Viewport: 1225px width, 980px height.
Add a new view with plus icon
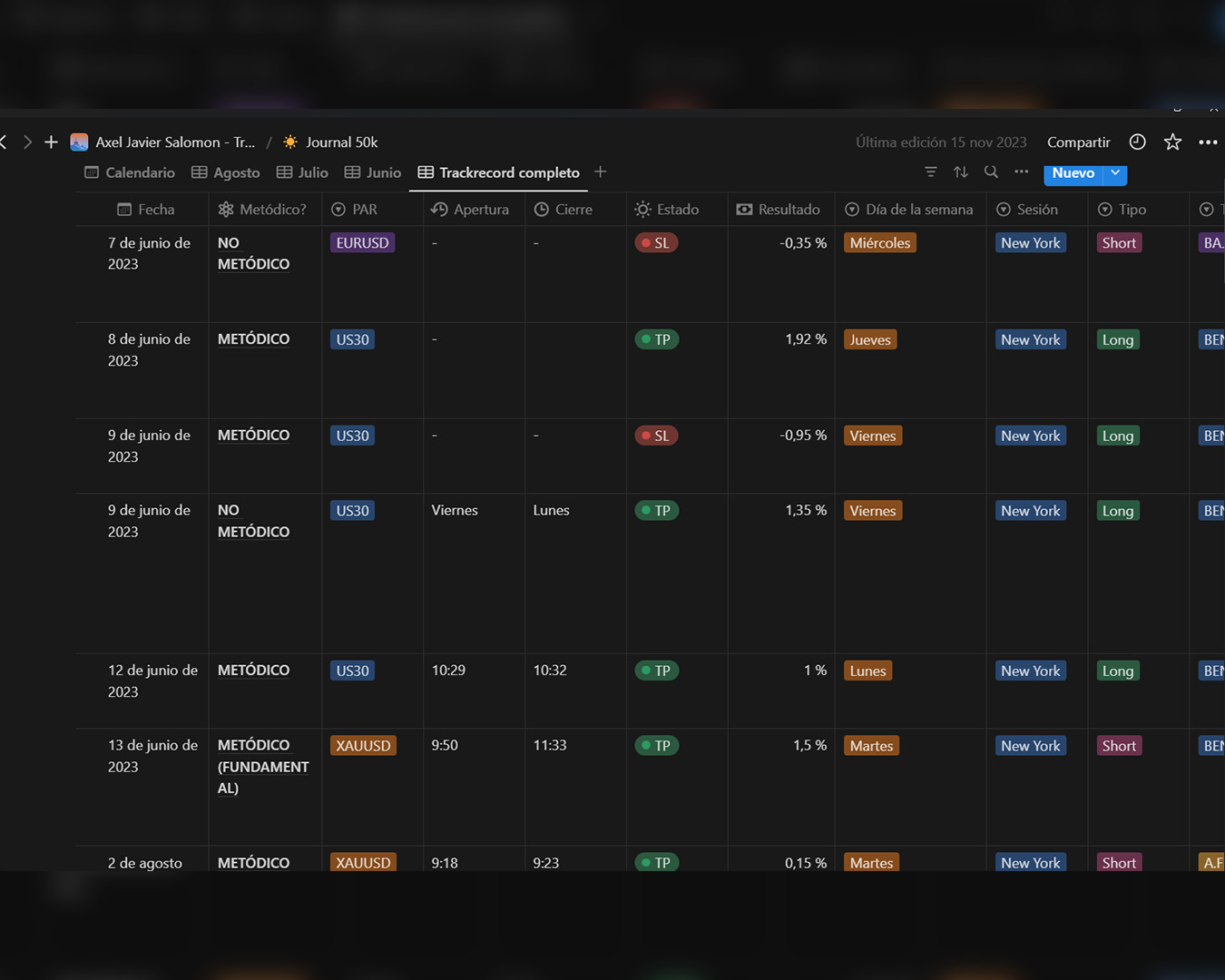600,171
